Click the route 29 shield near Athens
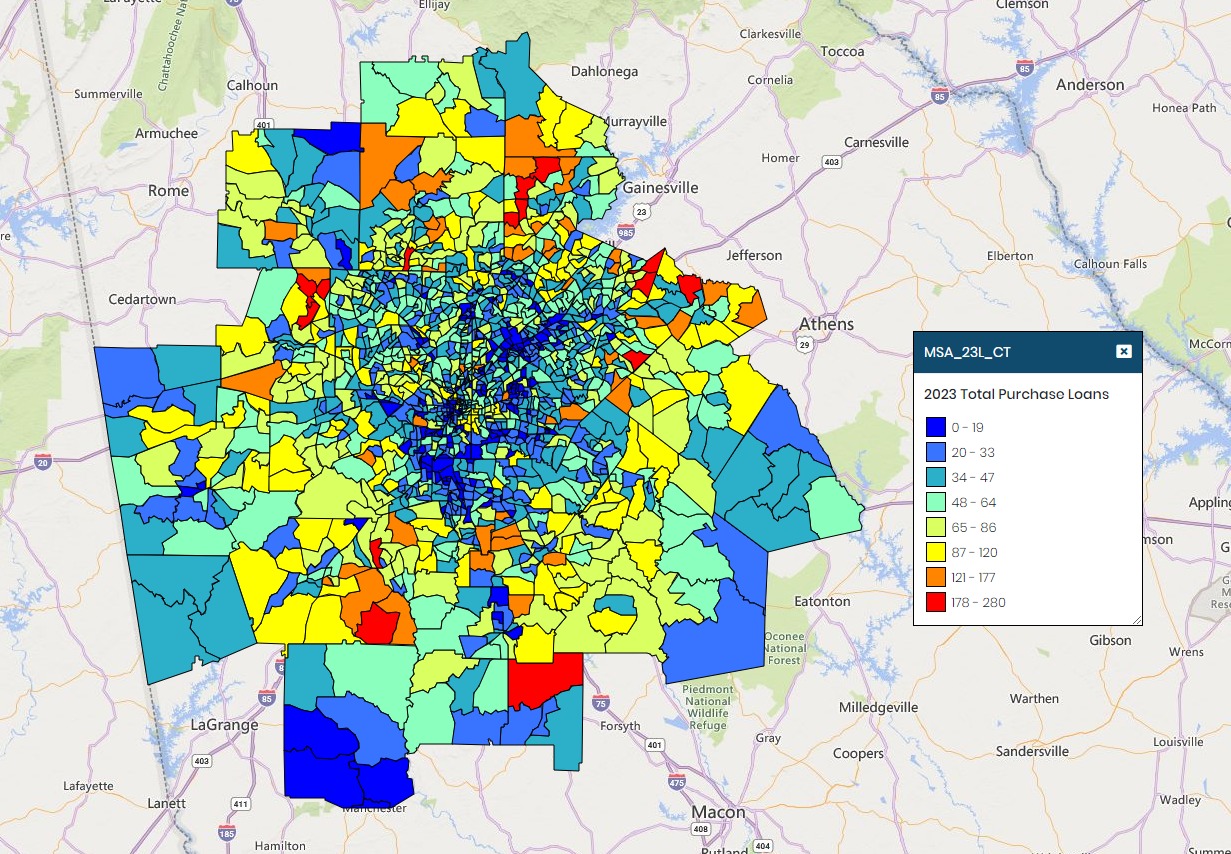1231x854 pixels. [x=804, y=345]
